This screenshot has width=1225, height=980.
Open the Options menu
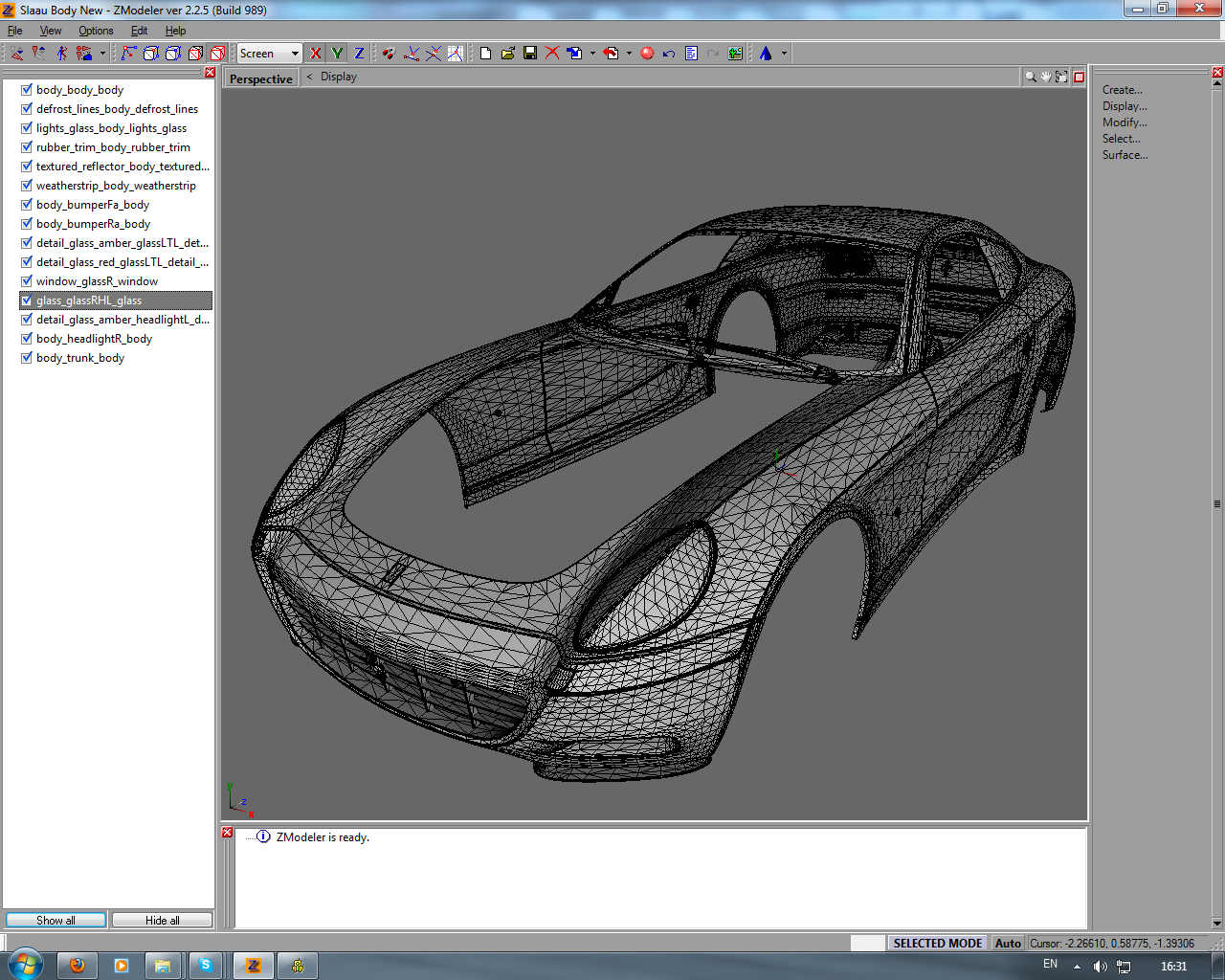(96, 31)
